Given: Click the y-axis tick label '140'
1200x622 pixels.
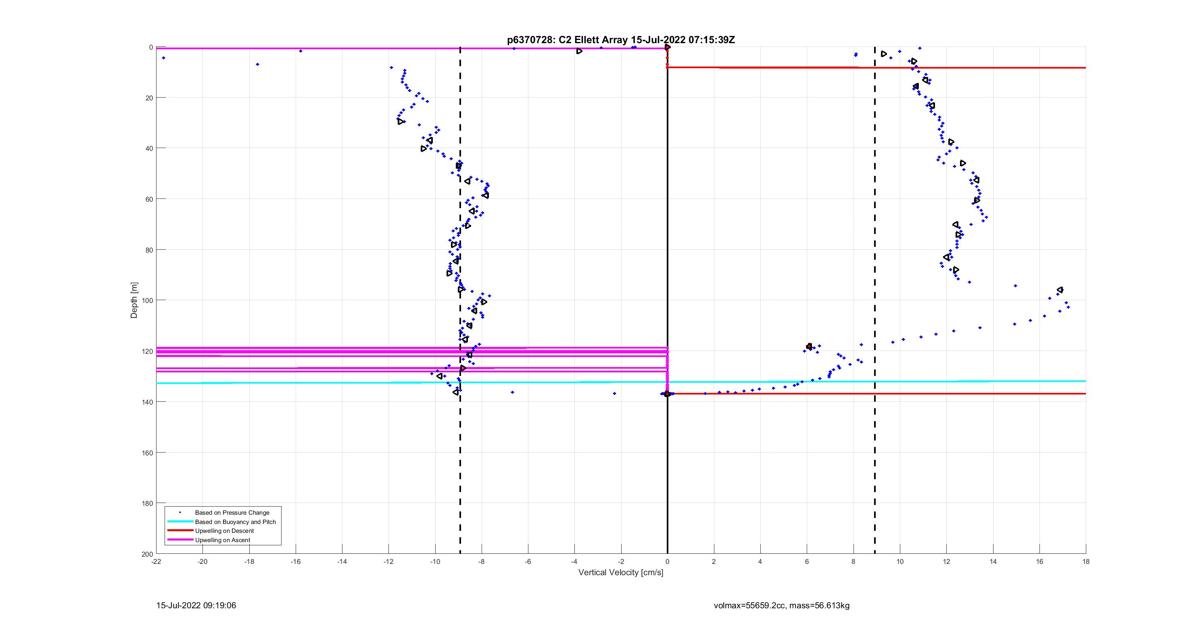Looking at the screenshot, I should tap(147, 402).
